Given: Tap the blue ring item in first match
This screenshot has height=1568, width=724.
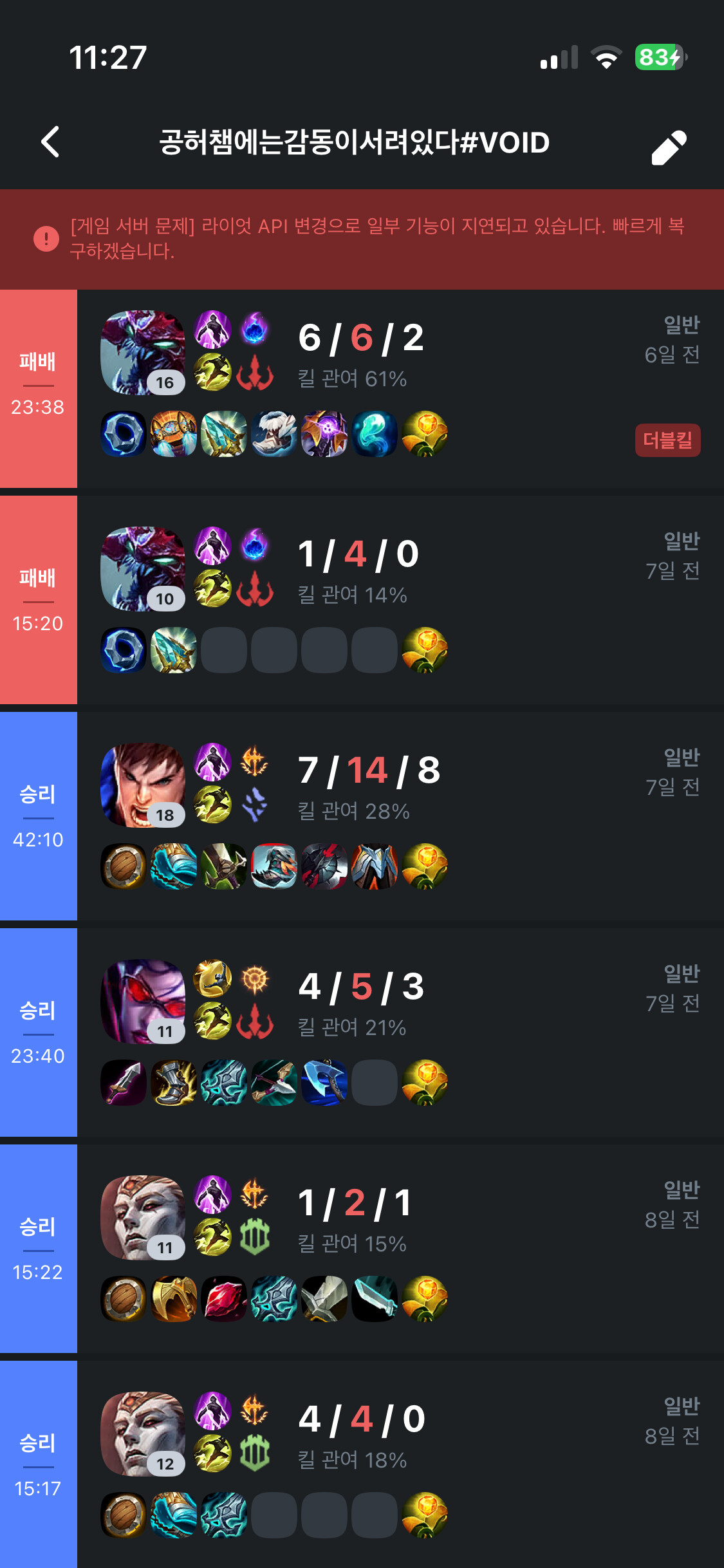Looking at the screenshot, I should tap(124, 434).
